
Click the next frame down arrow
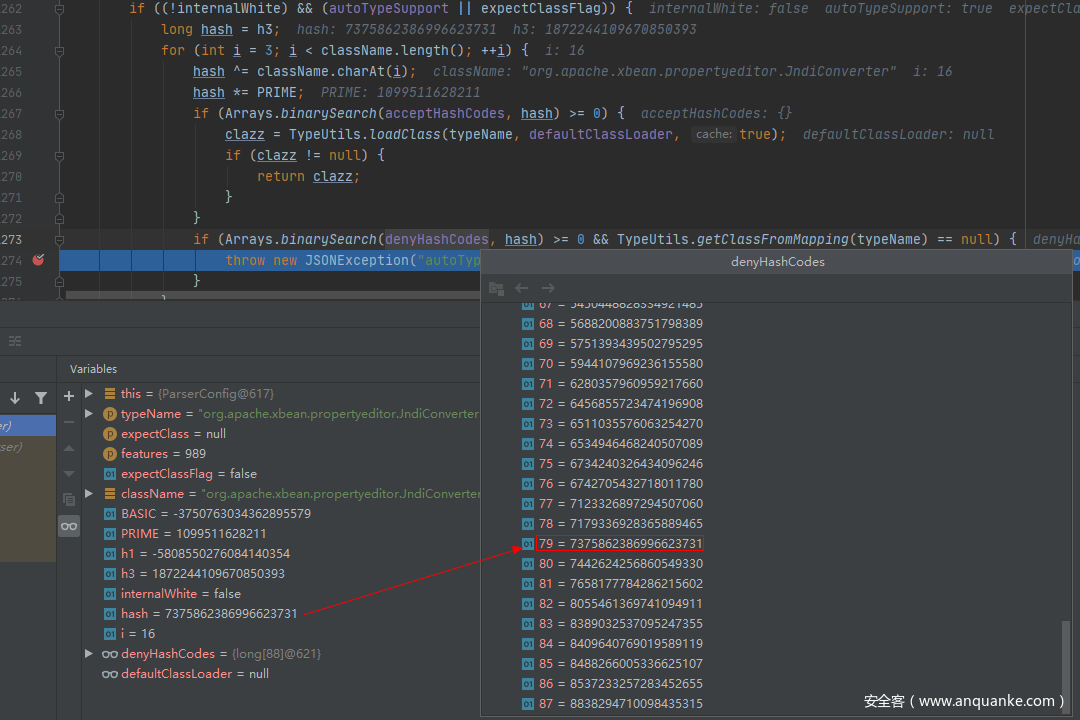pos(15,398)
